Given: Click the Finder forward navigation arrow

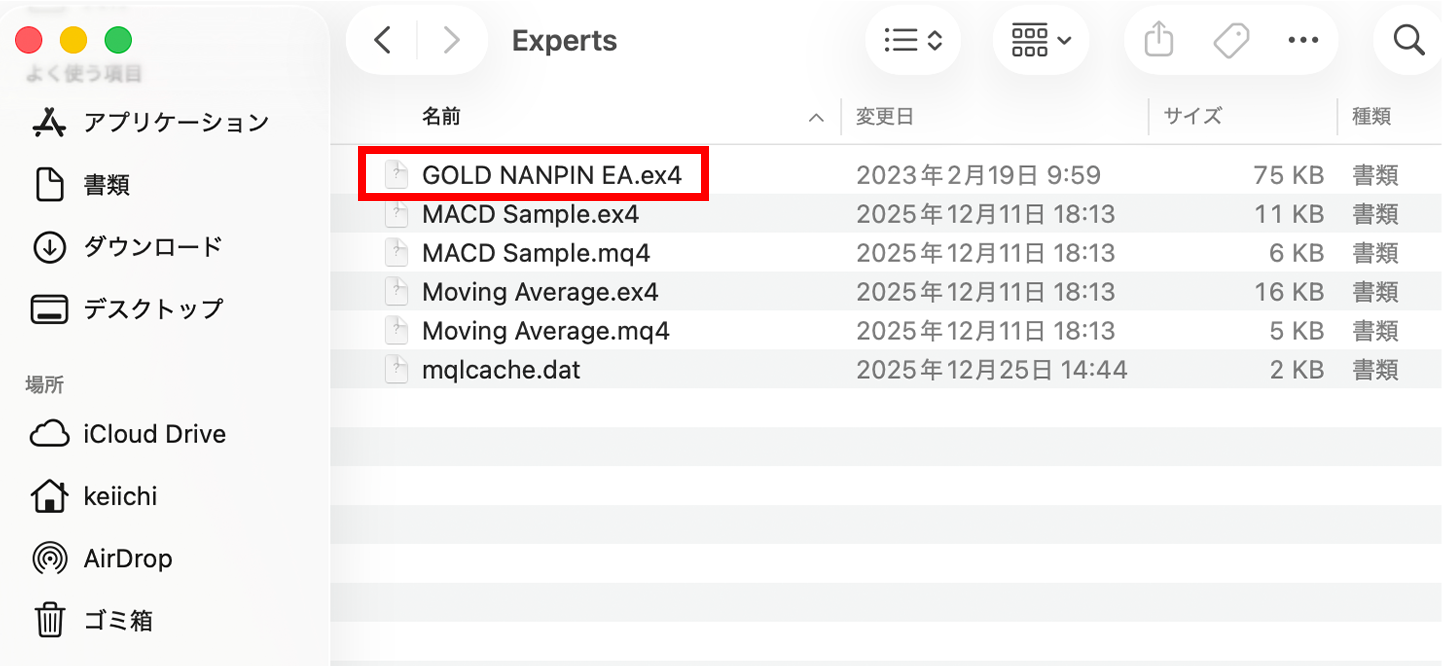Looking at the screenshot, I should coord(452,40).
